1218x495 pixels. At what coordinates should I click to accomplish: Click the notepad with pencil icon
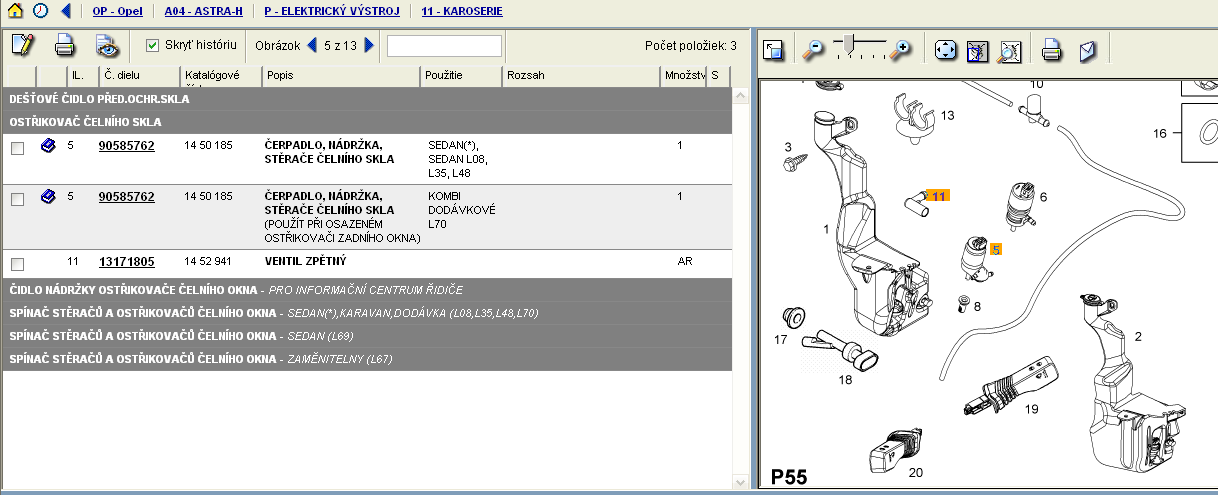[x=22, y=45]
